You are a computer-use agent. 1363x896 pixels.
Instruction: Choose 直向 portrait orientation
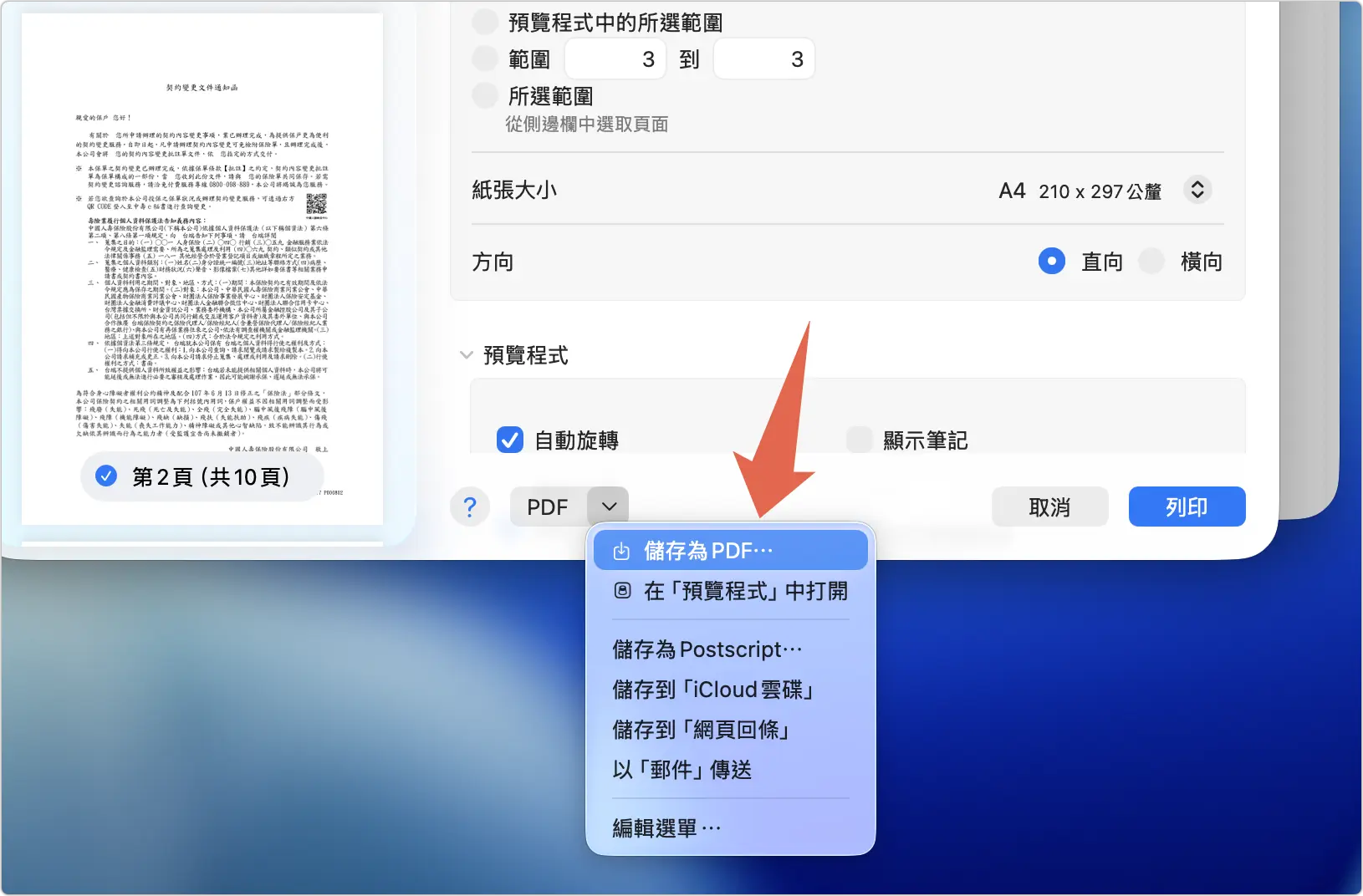1052,262
